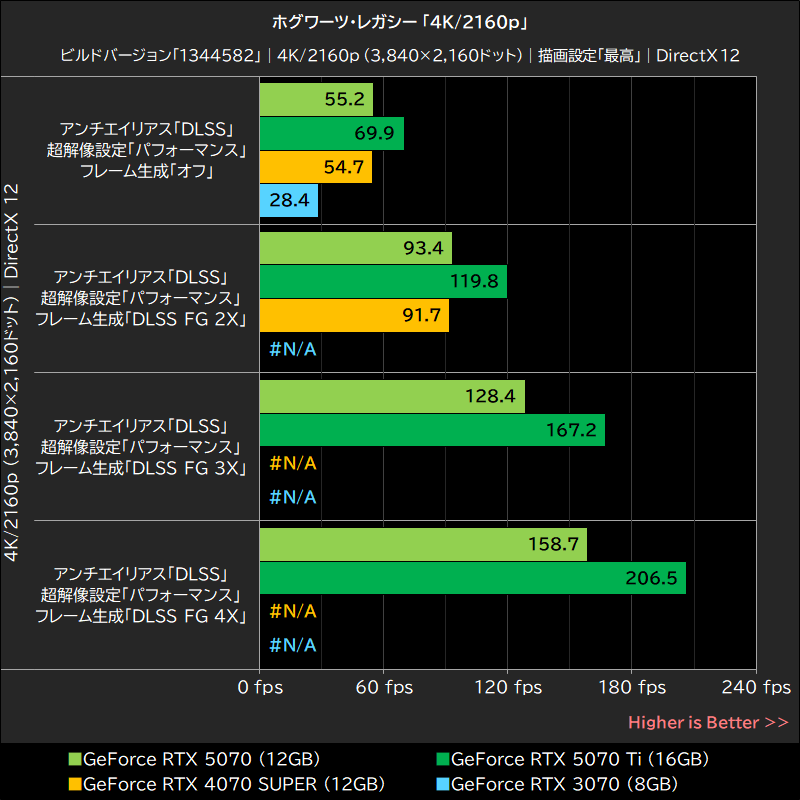Click the 120 fps axis marker
The width and height of the screenshot is (800, 800).
(x=510, y=688)
